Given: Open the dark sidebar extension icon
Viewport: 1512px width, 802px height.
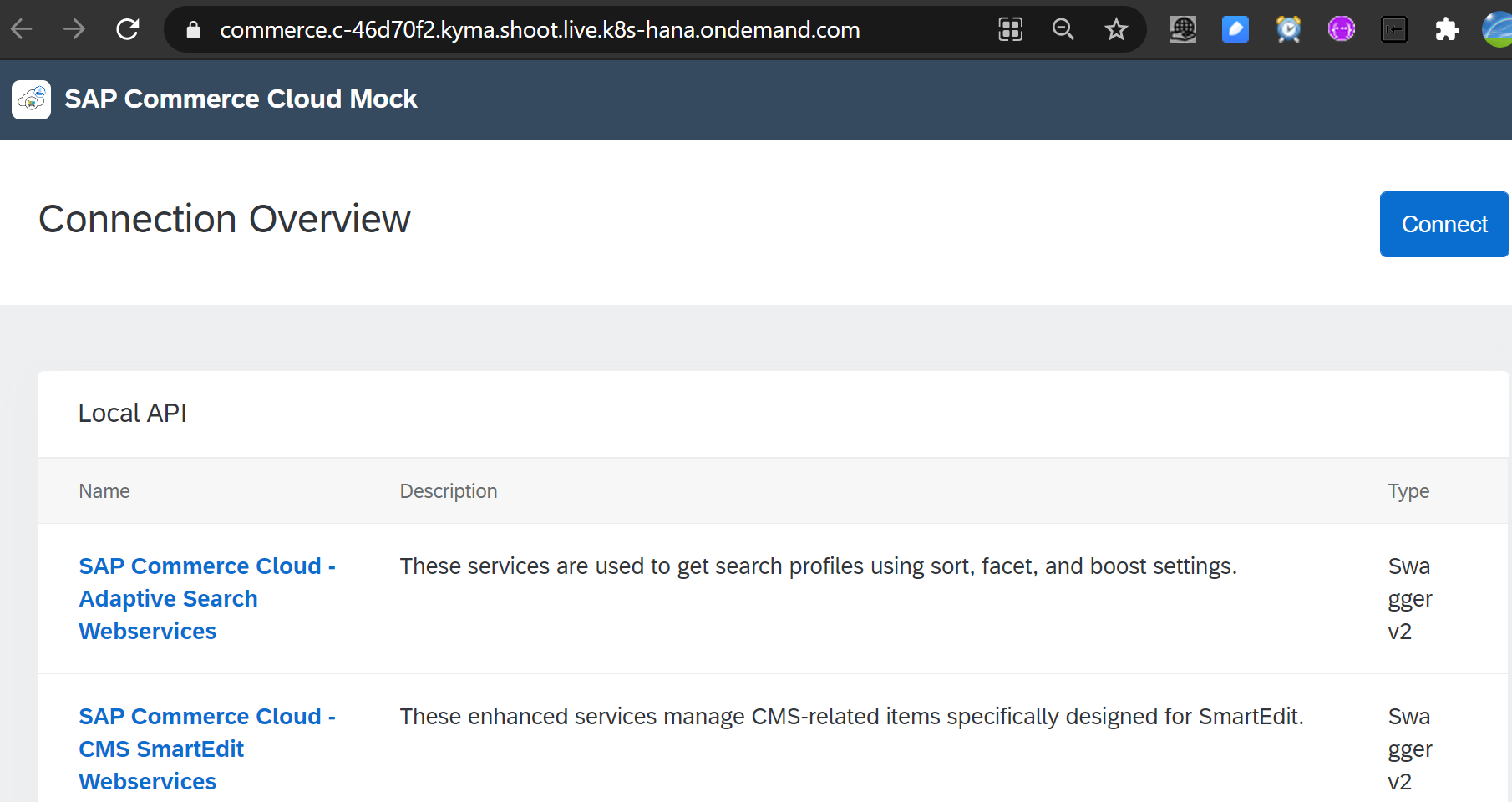Looking at the screenshot, I should tap(1394, 30).
